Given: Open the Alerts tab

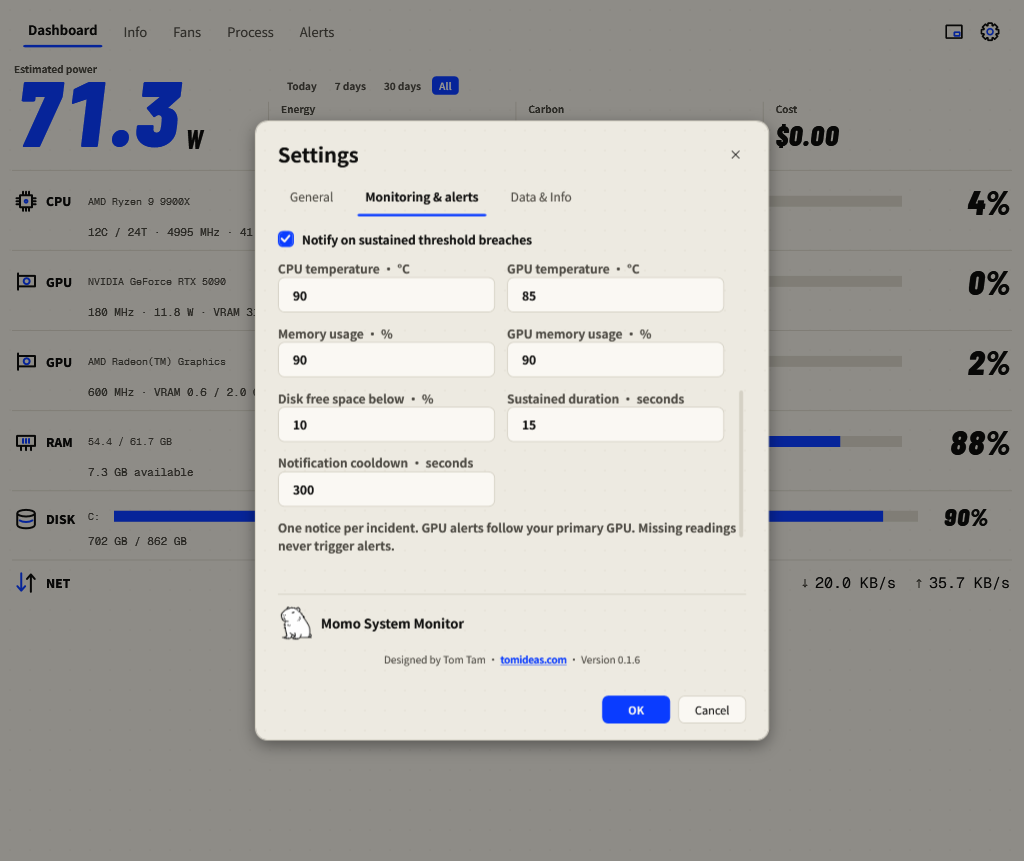Looking at the screenshot, I should coord(317,32).
